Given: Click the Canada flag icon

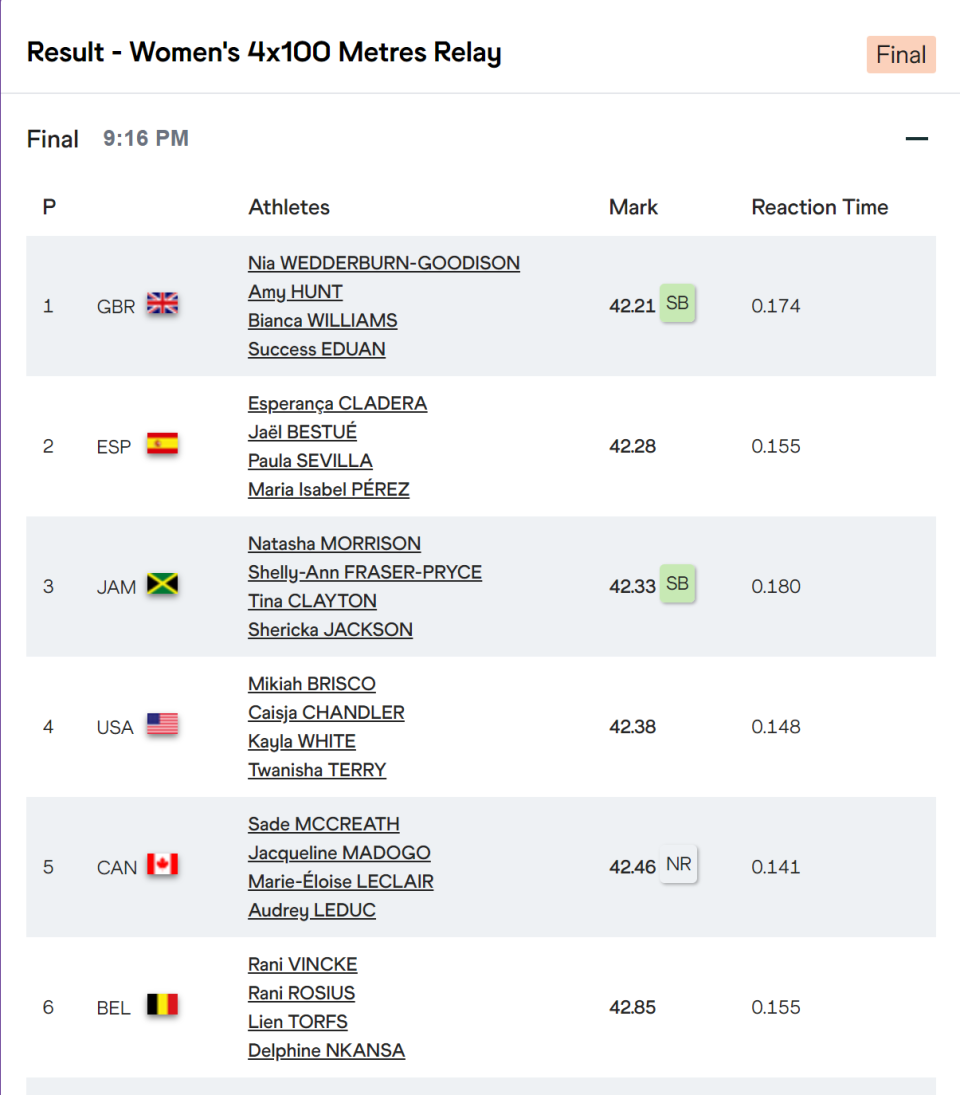Looking at the screenshot, I should pos(162,865).
